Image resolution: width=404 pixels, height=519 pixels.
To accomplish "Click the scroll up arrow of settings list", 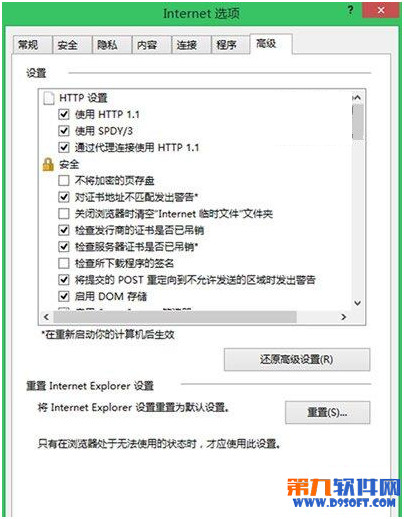I will click(x=357, y=98).
